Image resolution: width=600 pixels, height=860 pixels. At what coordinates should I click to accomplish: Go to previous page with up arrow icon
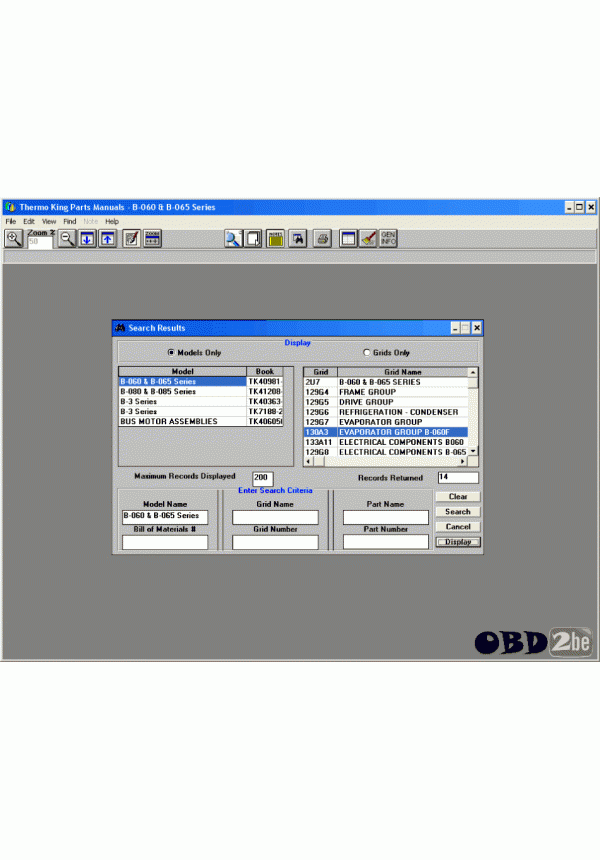(x=107, y=238)
